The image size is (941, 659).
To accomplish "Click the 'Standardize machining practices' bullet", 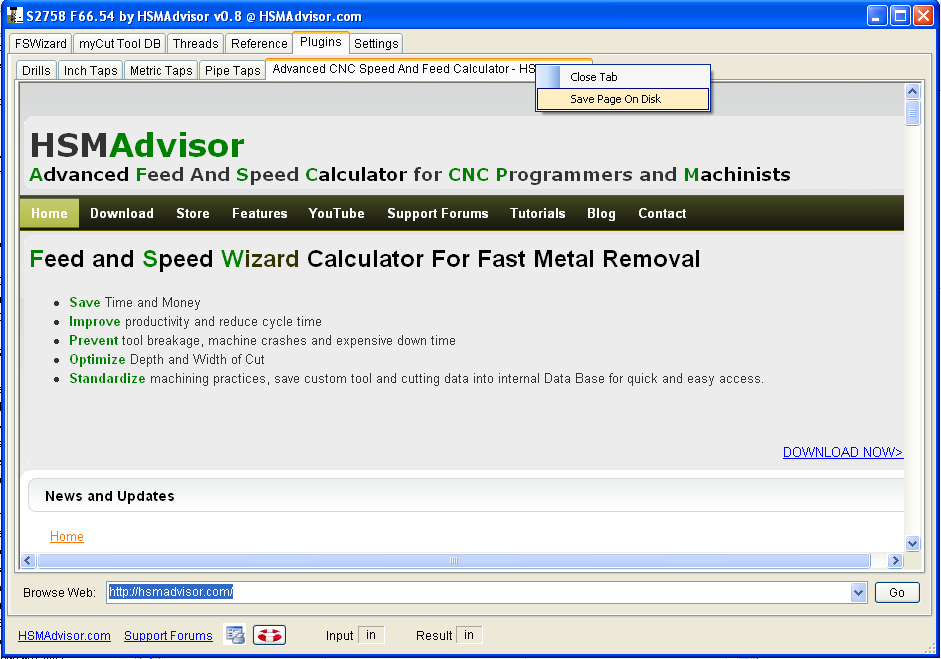I will pos(416,379).
